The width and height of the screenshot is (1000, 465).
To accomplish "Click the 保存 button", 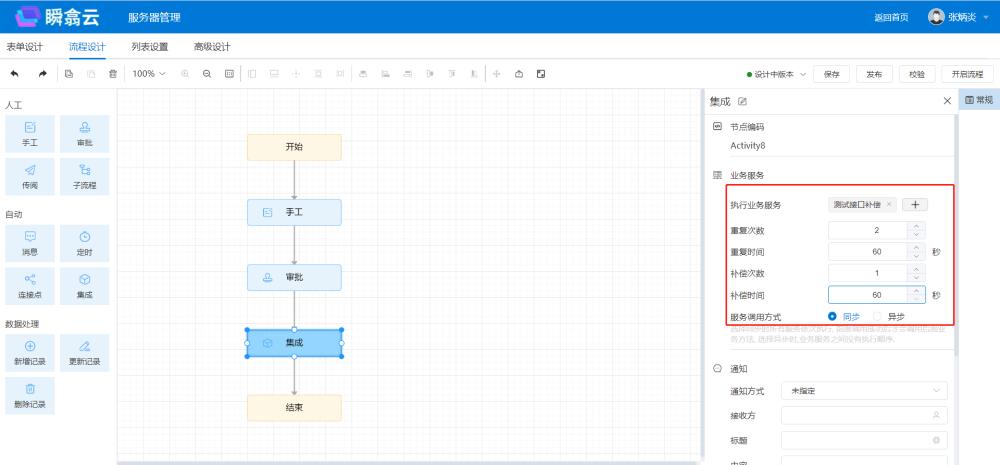I will (831, 74).
